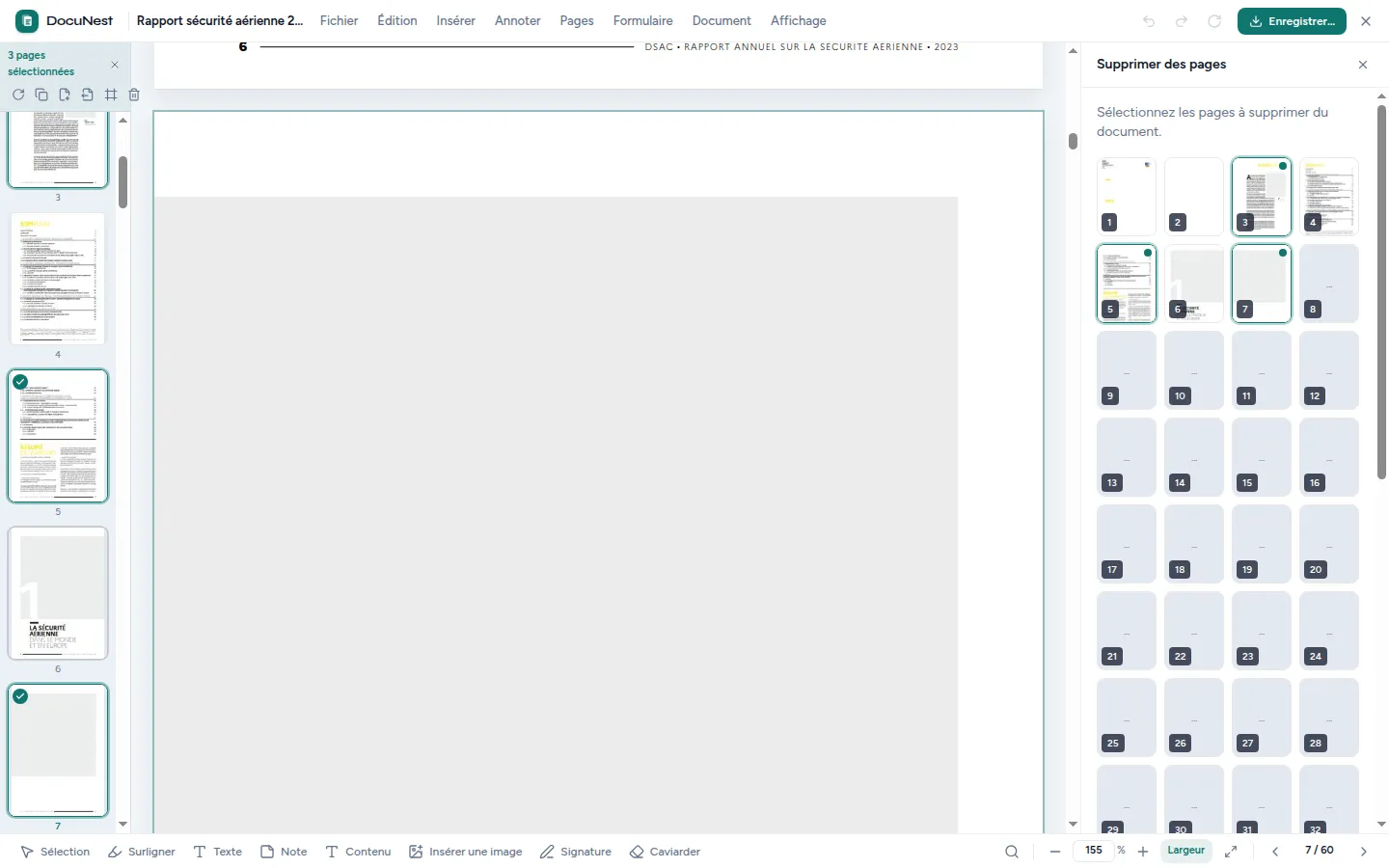Image resolution: width=1389 pixels, height=868 pixels.
Task: Deselect page 7 in delete panel
Action: click(1262, 284)
